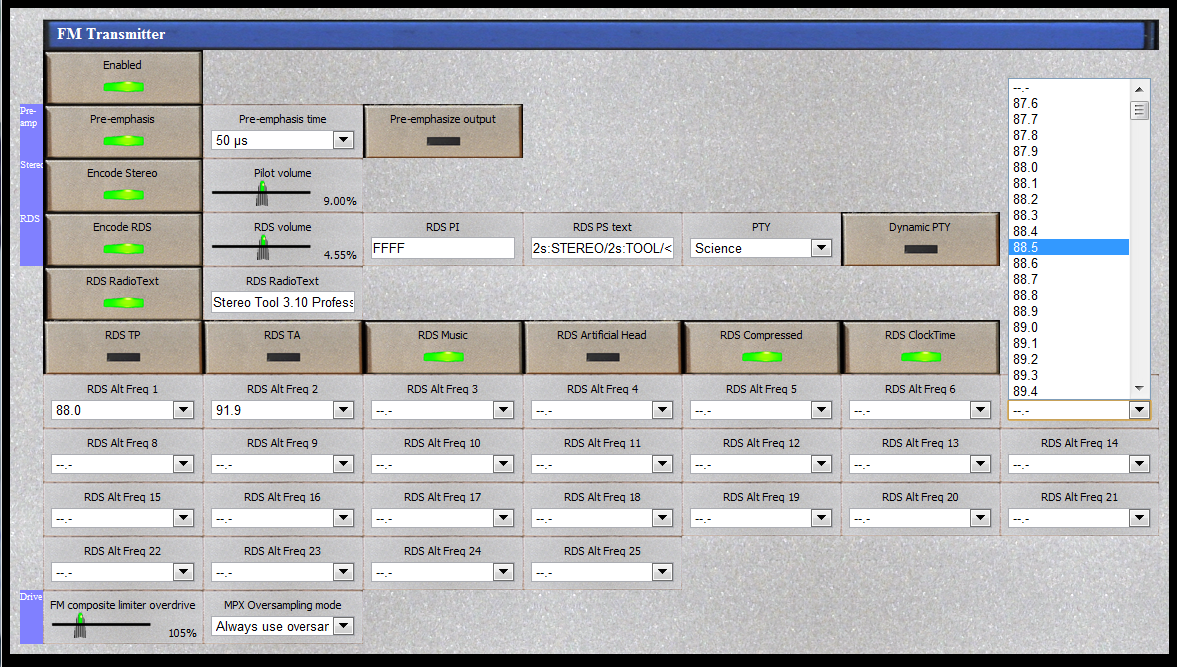Click the frequency list scroll up arrow
1177x667 pixels.
pyautogui.click(x=1139, y=89)
